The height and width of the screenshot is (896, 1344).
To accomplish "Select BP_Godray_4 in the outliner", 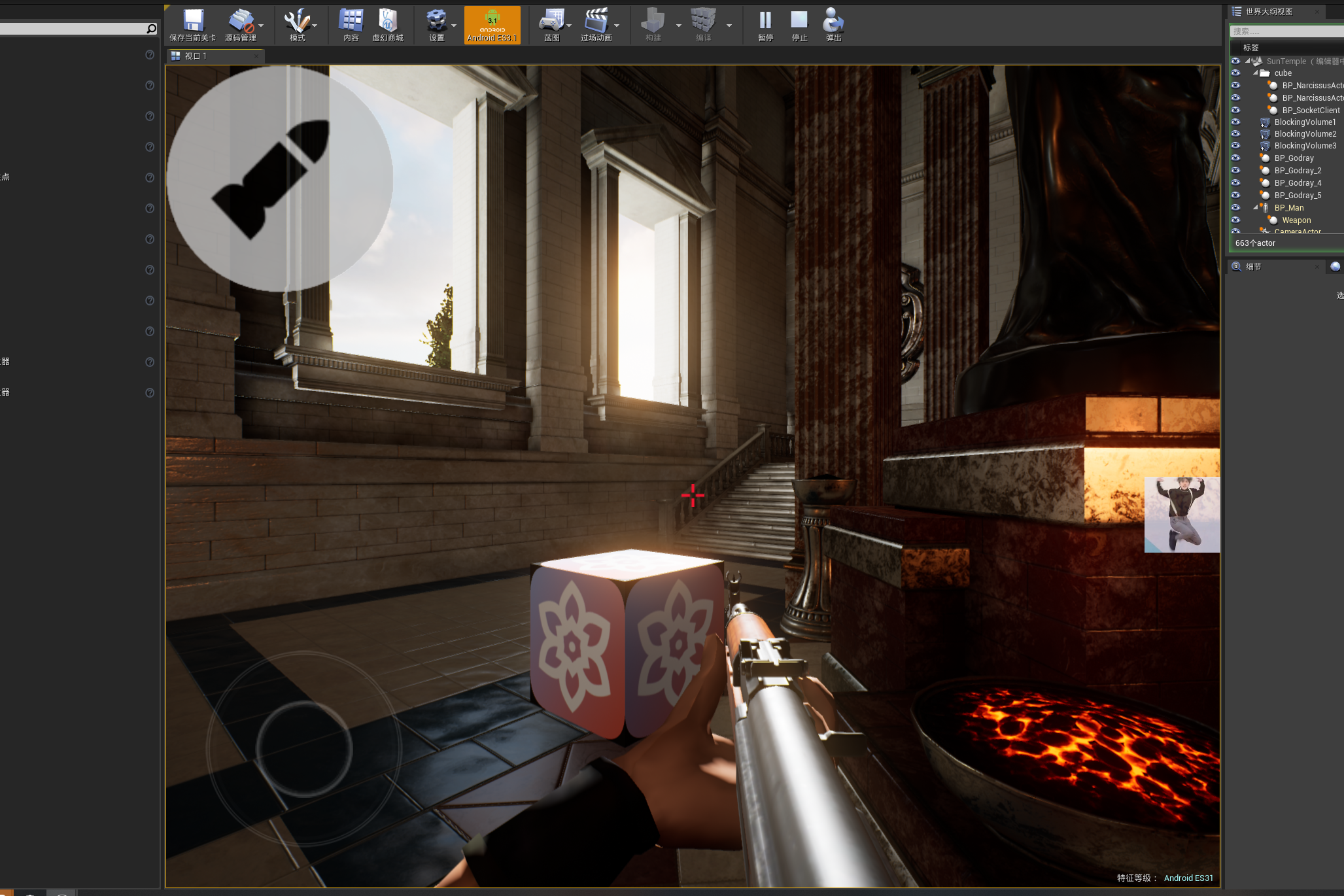I will pos(1298,183).
